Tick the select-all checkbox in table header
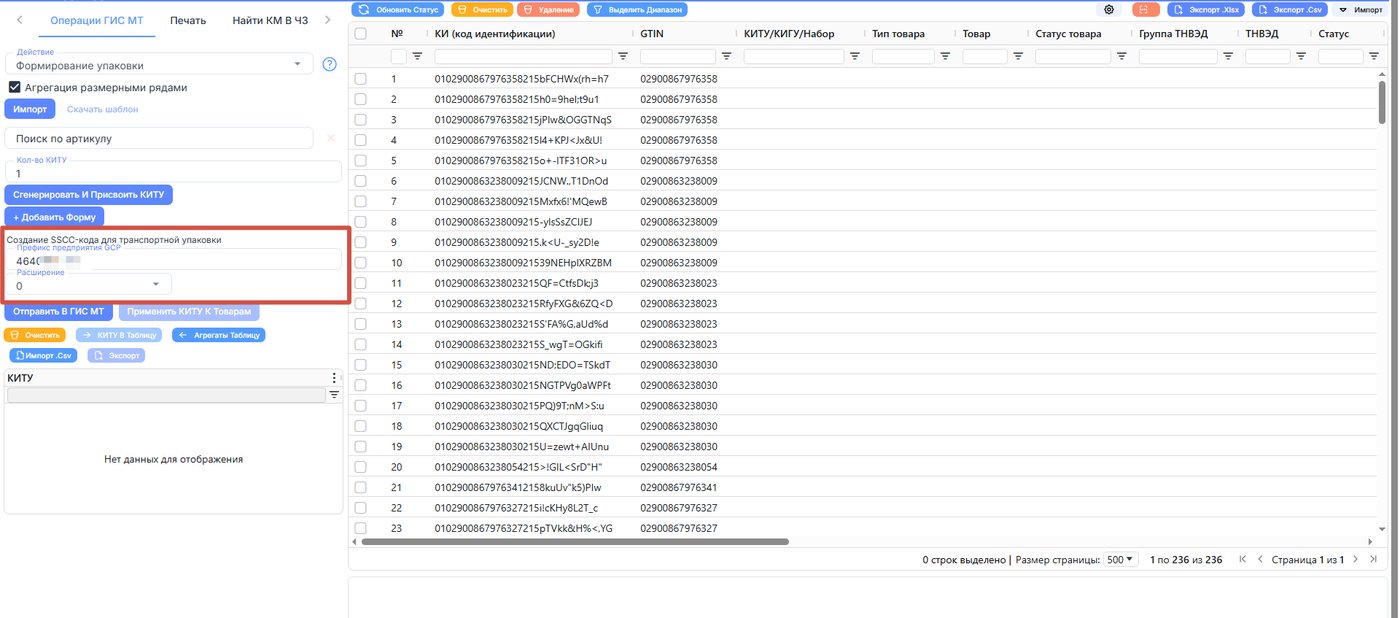 click(360, 33)
